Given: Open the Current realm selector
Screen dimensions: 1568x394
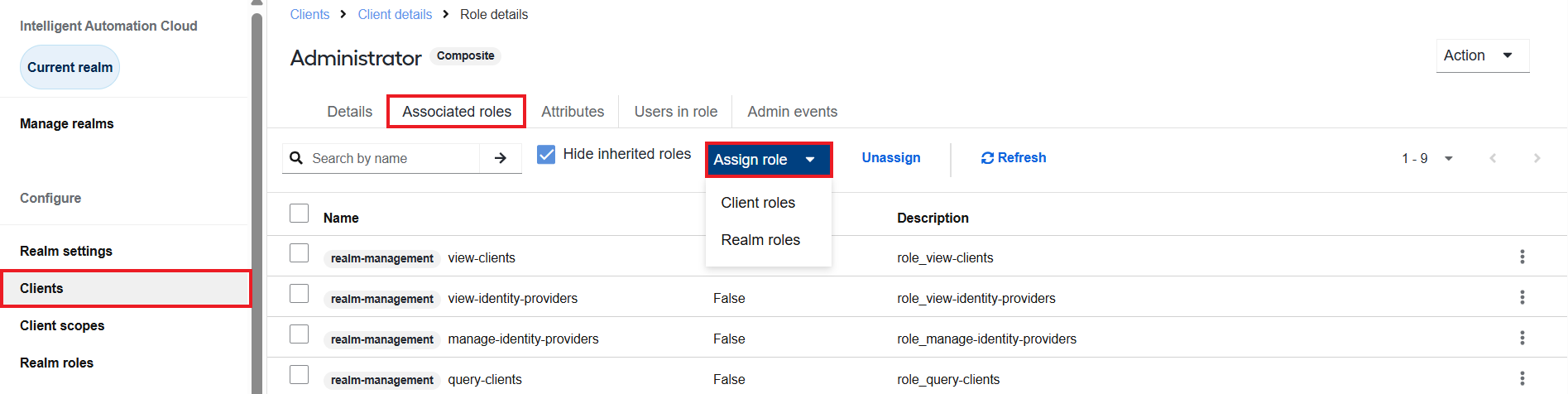Looking at the screenshot, I should coord(70,67).
